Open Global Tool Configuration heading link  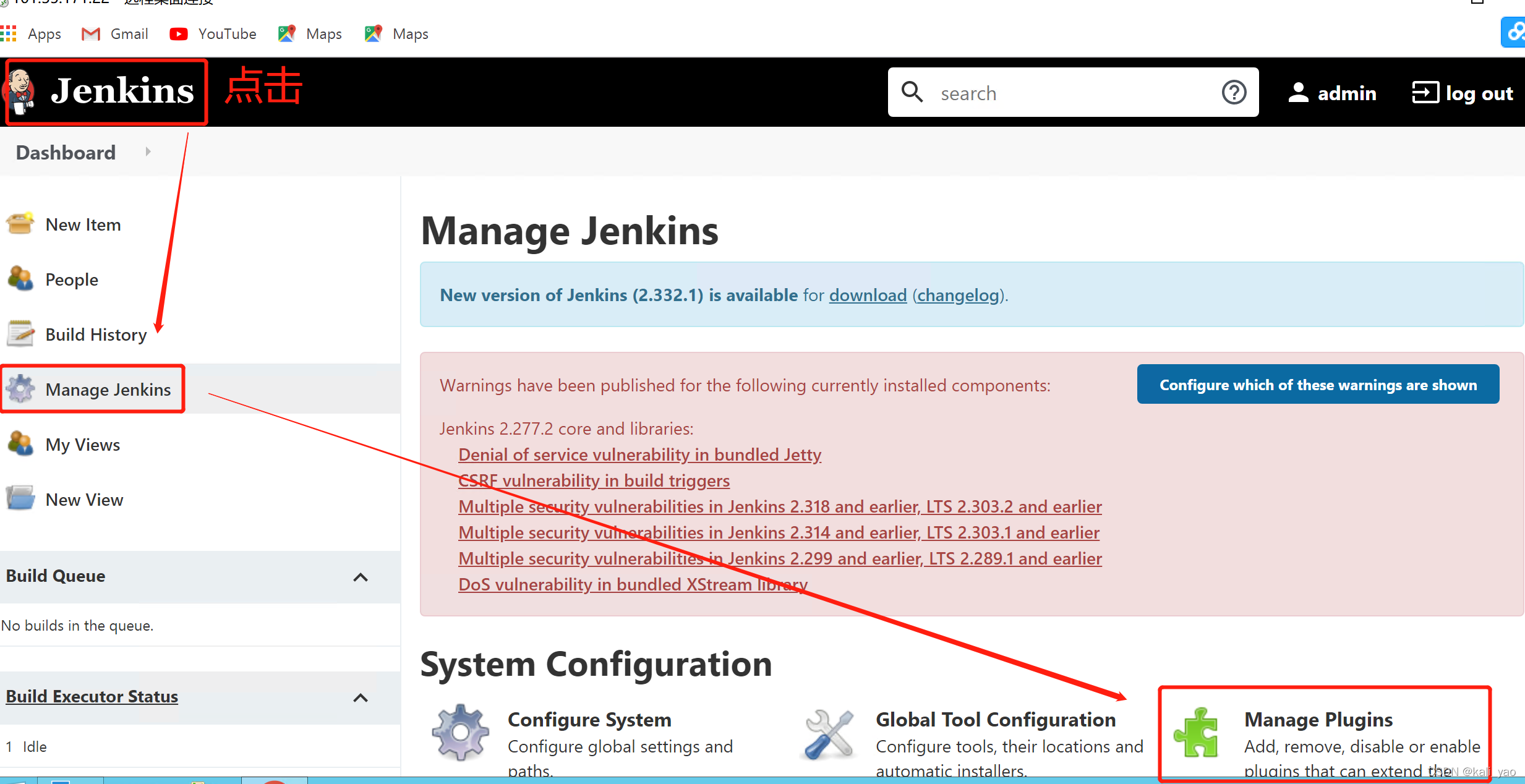(x=996, y=719)
